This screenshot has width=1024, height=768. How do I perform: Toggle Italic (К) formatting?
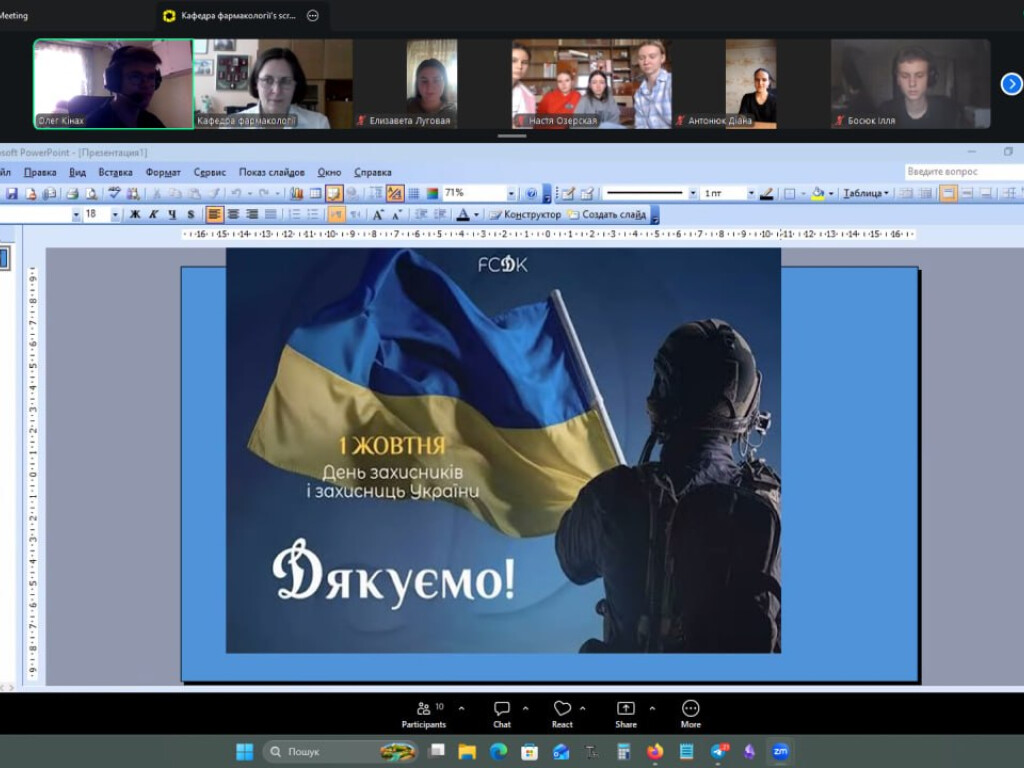tap(153, 215)
